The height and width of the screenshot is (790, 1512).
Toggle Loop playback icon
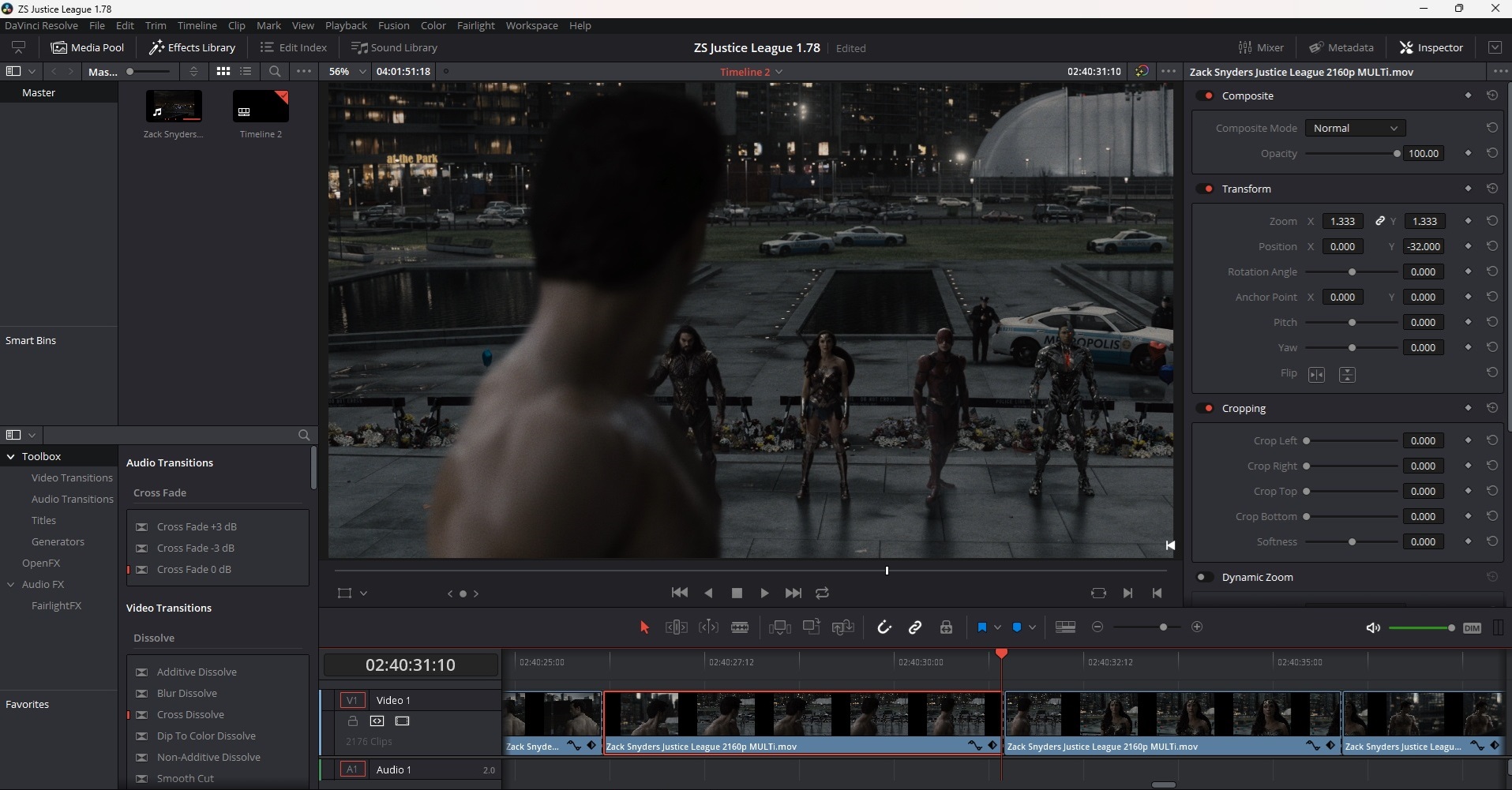pyautogui.click(x=822, y=593)
